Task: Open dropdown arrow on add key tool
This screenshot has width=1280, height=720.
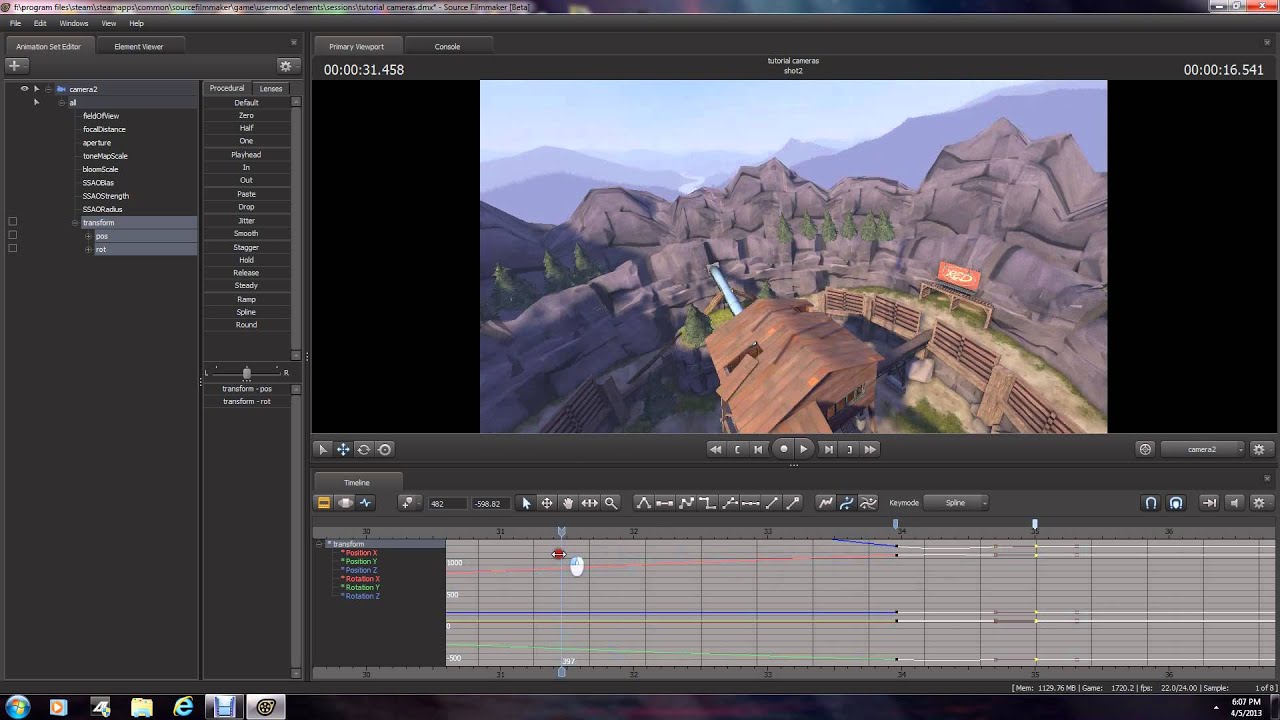Action: 418,503
